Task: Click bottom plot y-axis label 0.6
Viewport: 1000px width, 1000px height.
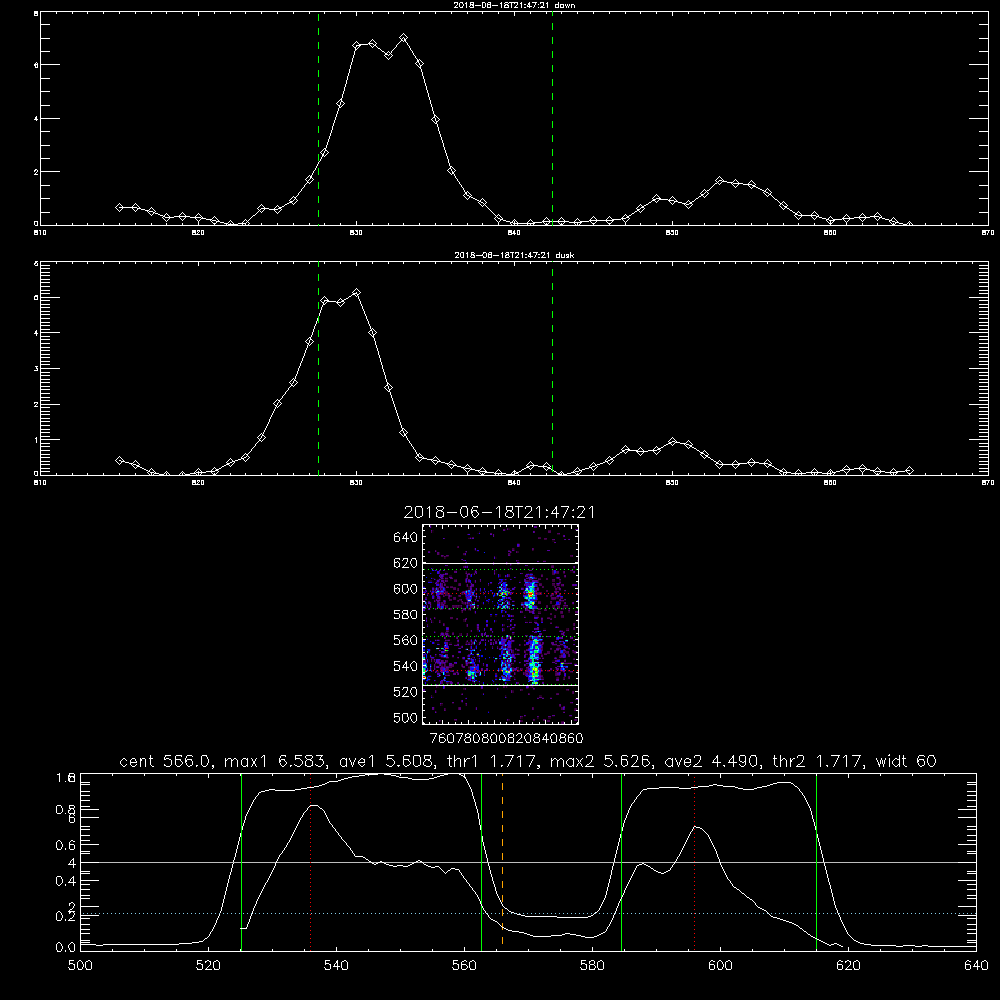Action: coord(66,845)
